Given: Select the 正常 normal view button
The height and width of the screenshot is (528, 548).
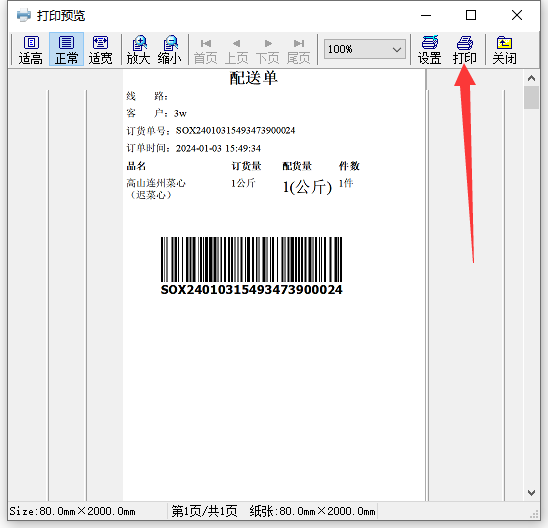Looking at the screenshot, I should point(66,50).
